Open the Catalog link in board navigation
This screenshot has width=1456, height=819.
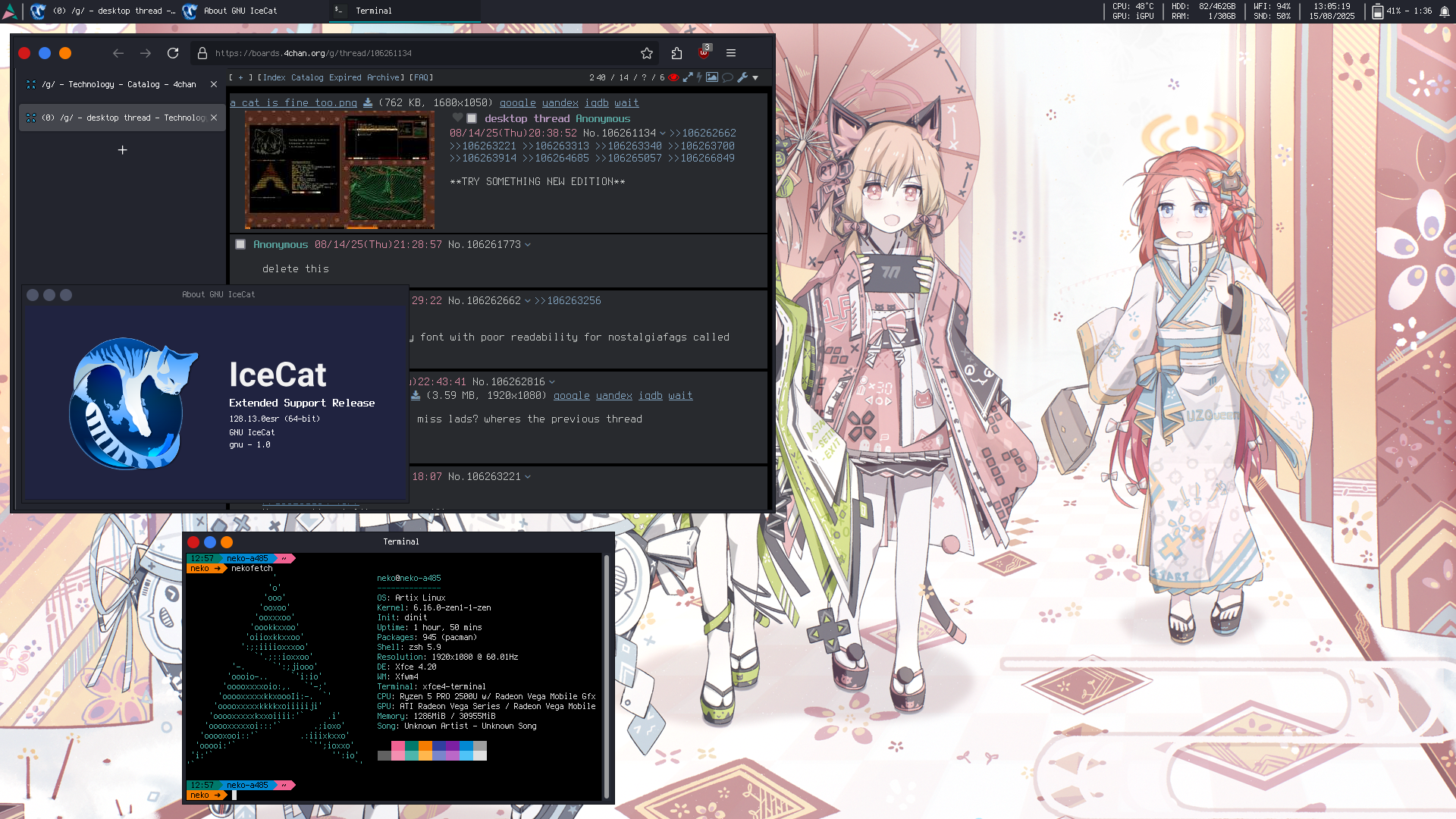pyautogui.click(x=307, y=77)
